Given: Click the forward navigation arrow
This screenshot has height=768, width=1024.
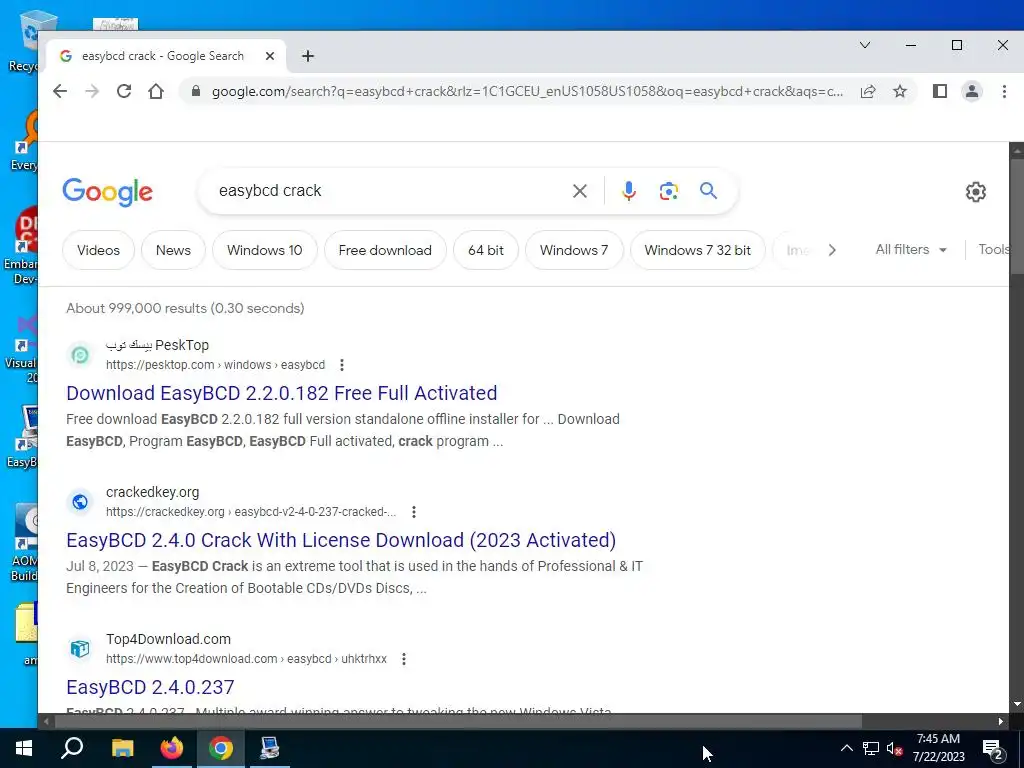Looking at the screenshot, I should 92,91.
